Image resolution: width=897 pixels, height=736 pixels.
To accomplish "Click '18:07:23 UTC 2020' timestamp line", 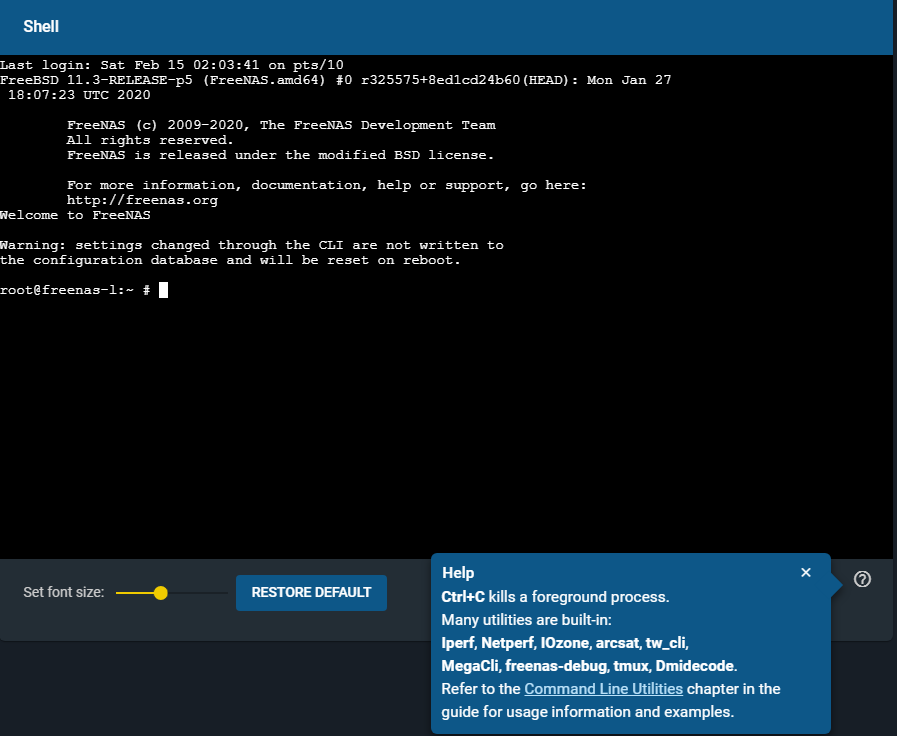I will pyautogui.click(x=79, y=95).
